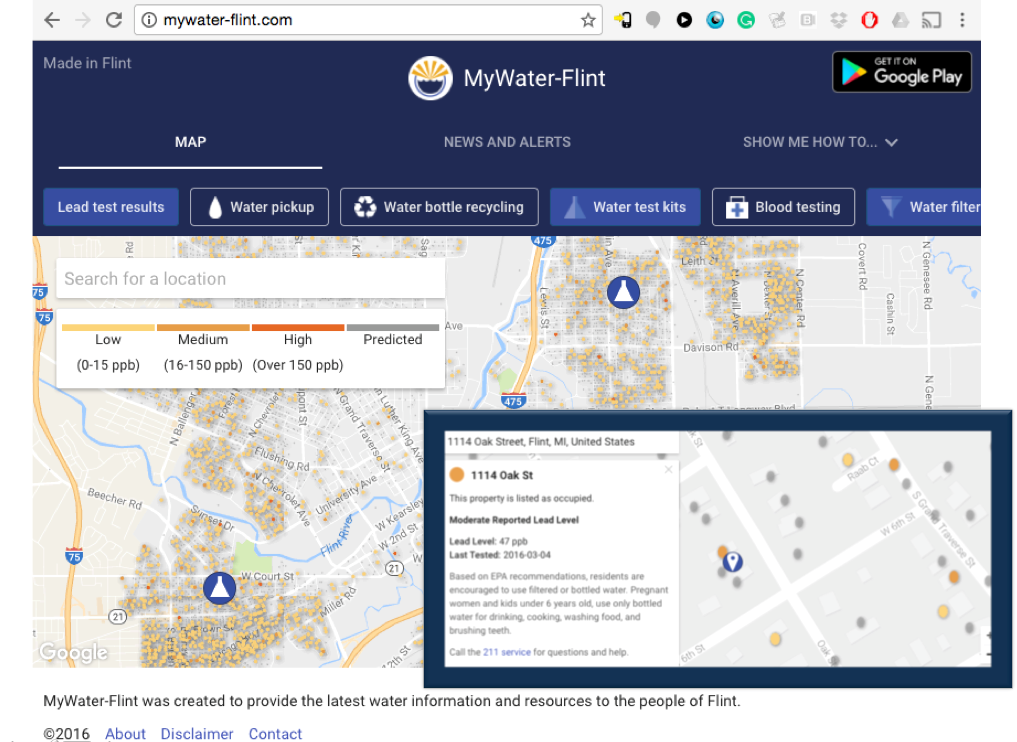
Task: Click the MyWater-Flint logo icon
Action: coord(430,78)
